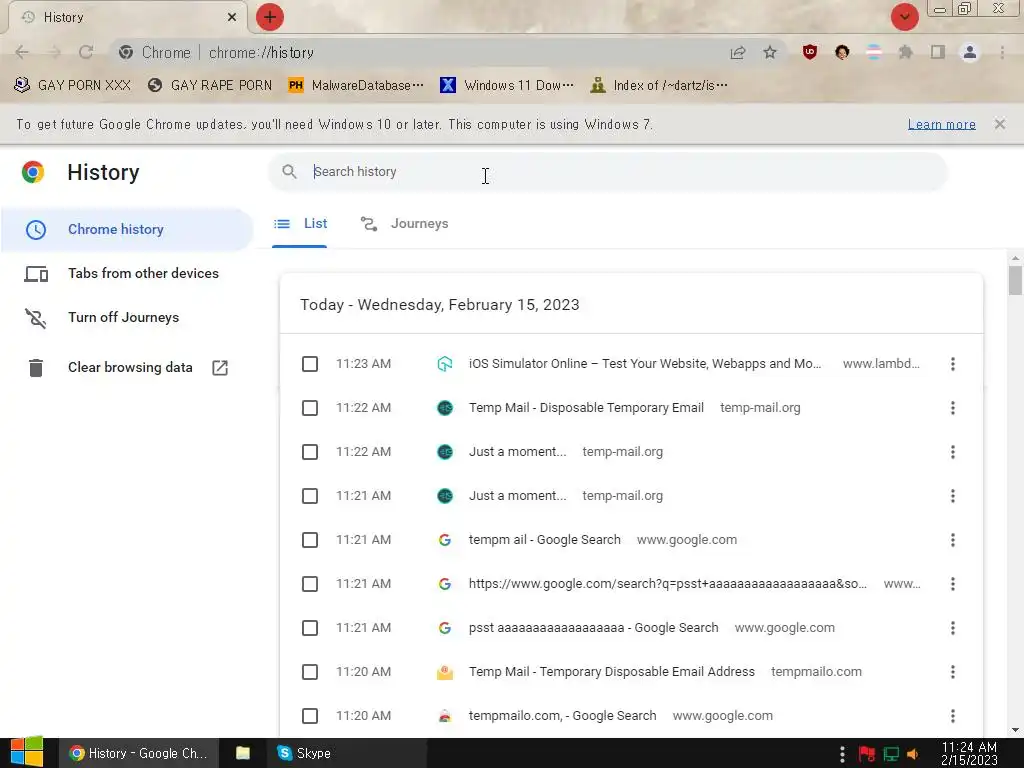Open actions menu for psst aaaaaaaa Google Search
The height and width of the screenshot is (768, 1024).
[x=953, y=628]
